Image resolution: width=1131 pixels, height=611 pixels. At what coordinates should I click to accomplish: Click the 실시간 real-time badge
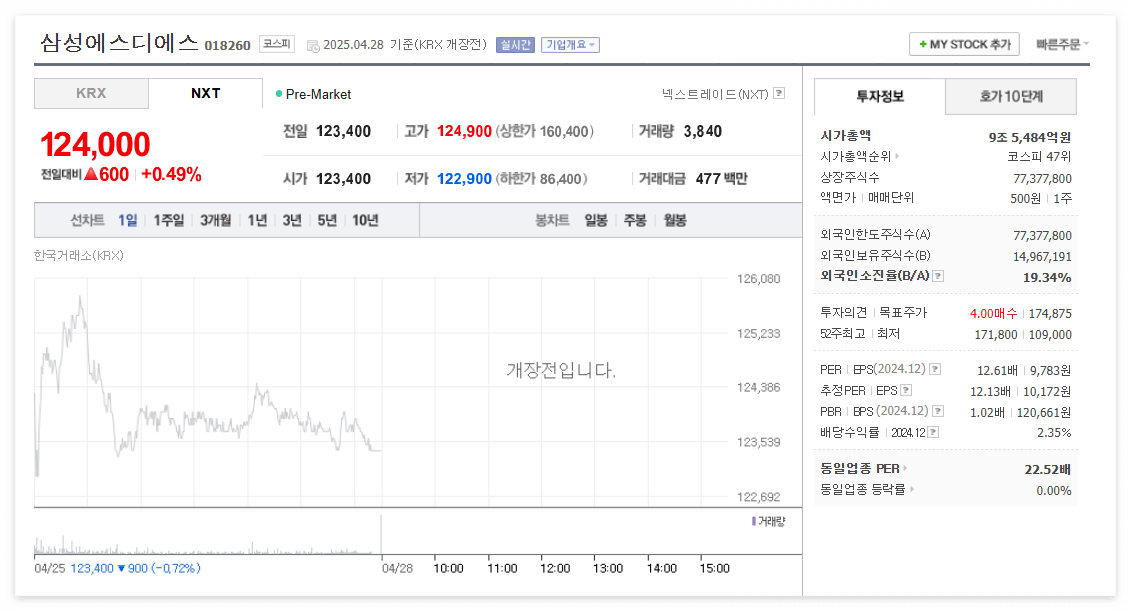tap(514, 45)
